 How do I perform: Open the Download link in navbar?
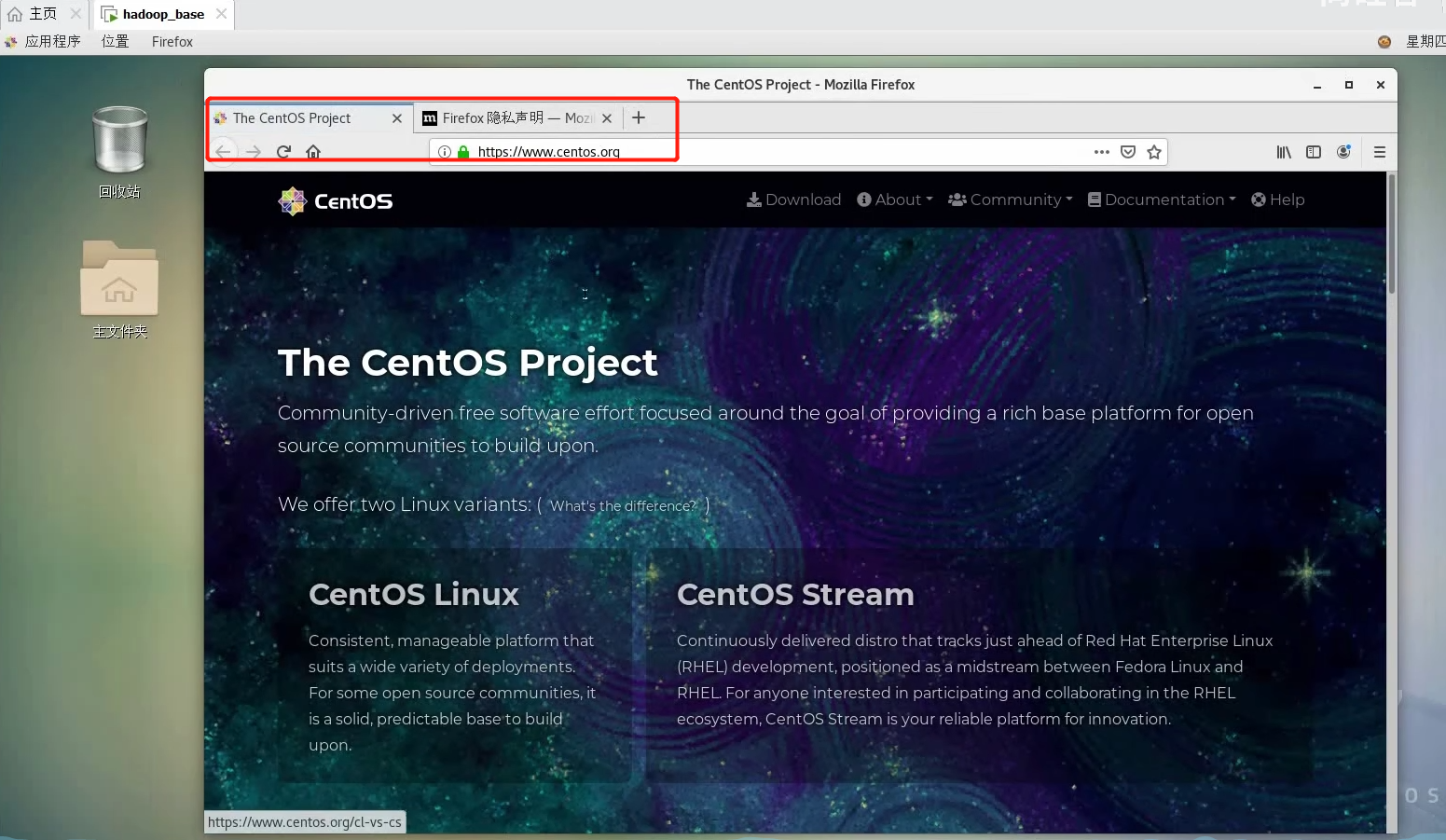(x=794, y=200)
